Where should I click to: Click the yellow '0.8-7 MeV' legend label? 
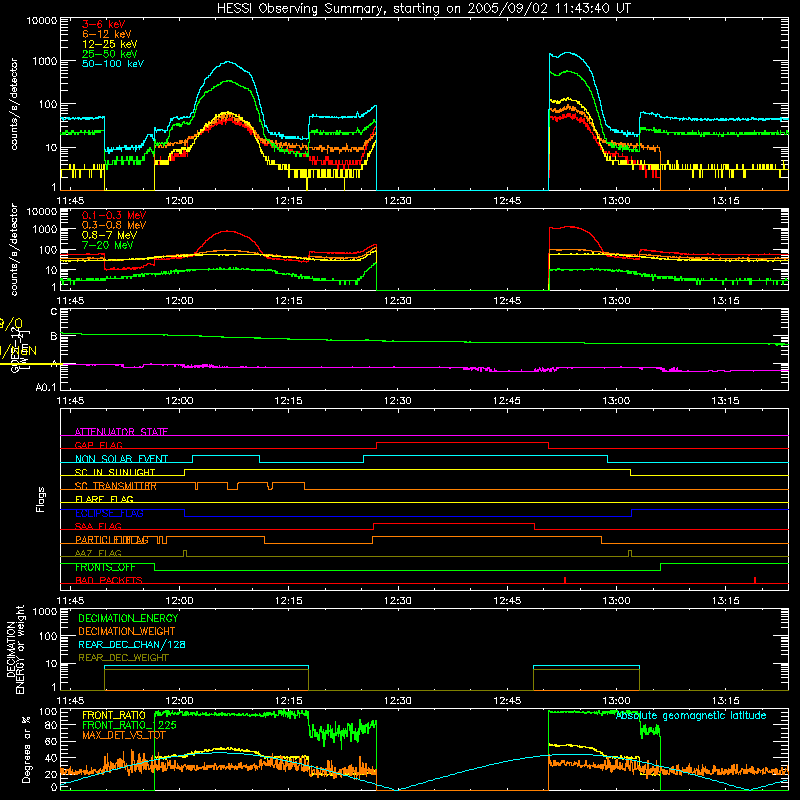[x=109, y=235]
